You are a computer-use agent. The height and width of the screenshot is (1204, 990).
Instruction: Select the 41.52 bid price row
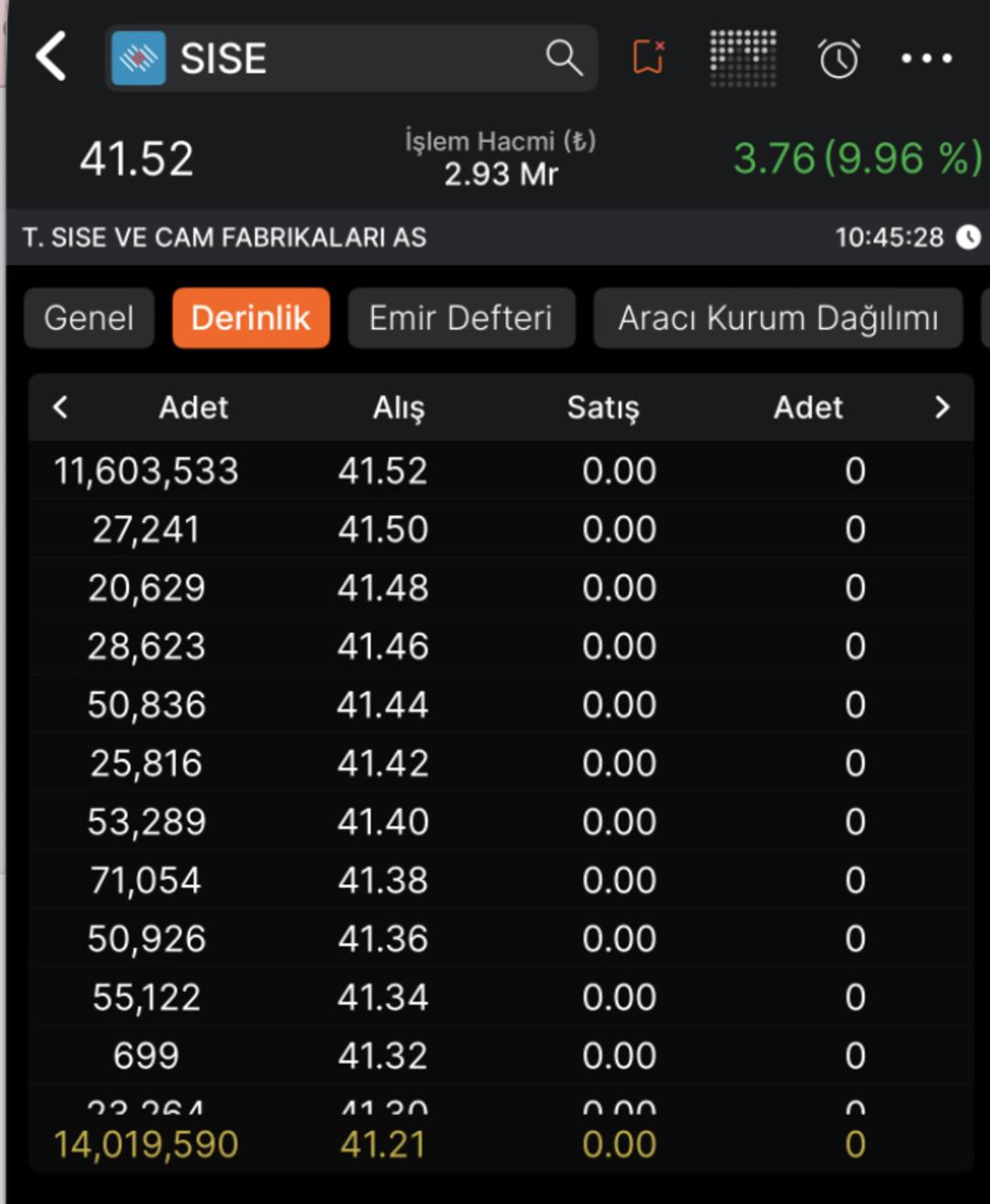click(382, 471)
